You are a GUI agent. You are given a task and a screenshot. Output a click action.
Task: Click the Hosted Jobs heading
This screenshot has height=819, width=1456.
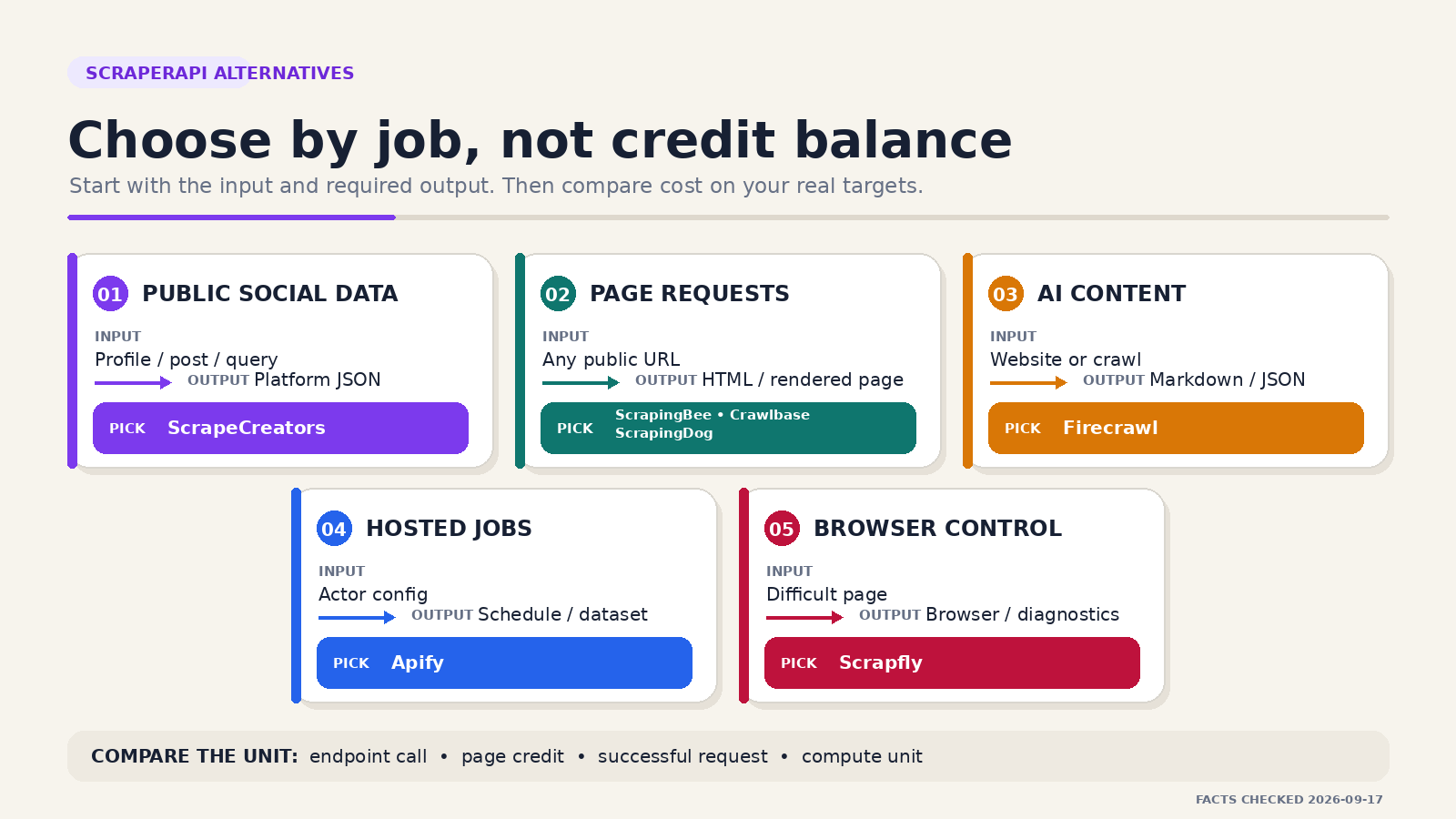(x=449, y=529)
